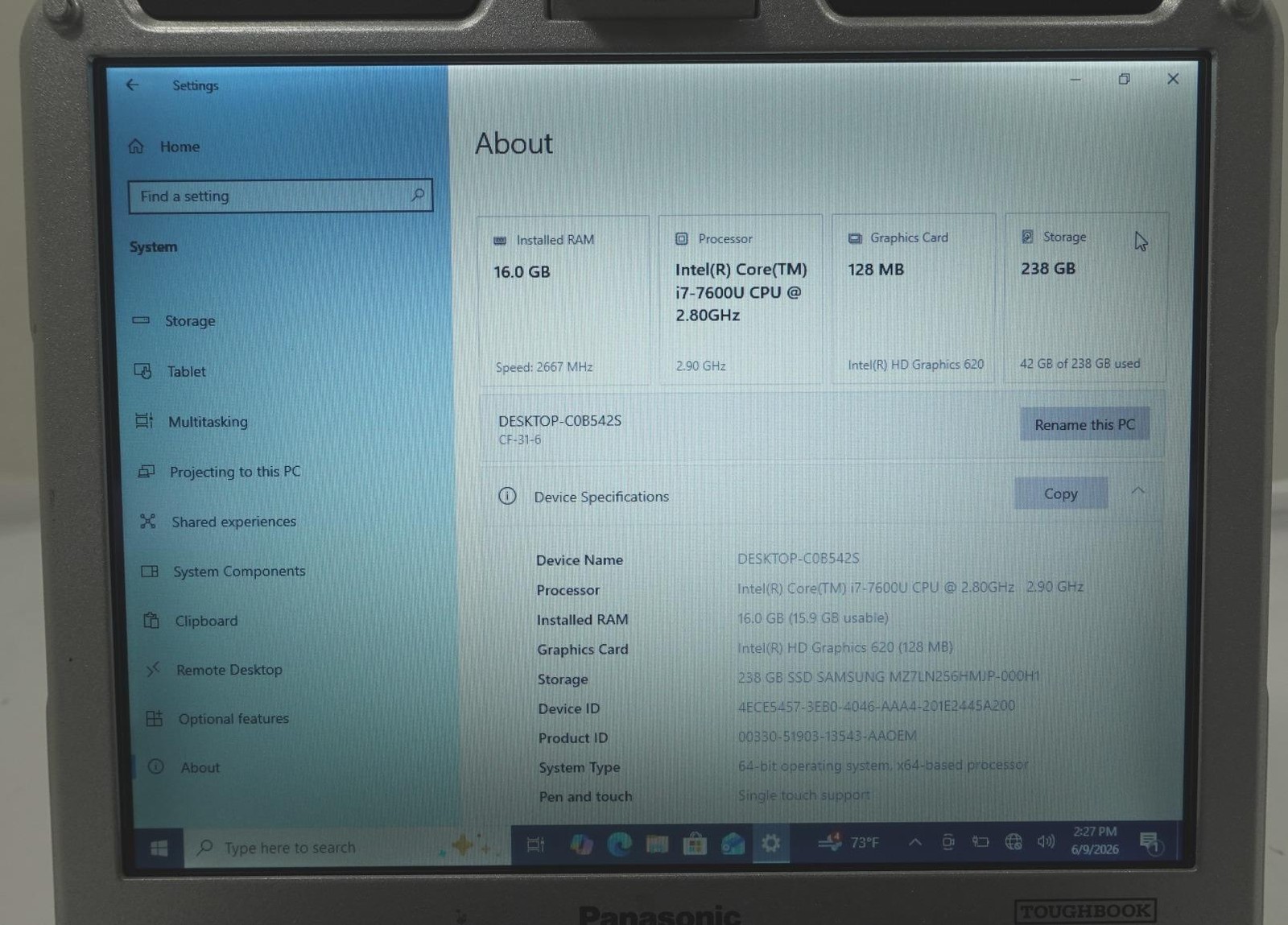The width and height of the screenshot is (1288, 925).
Task: Open Microsoft Edge from the taskbar
Action: click(619, 844)
